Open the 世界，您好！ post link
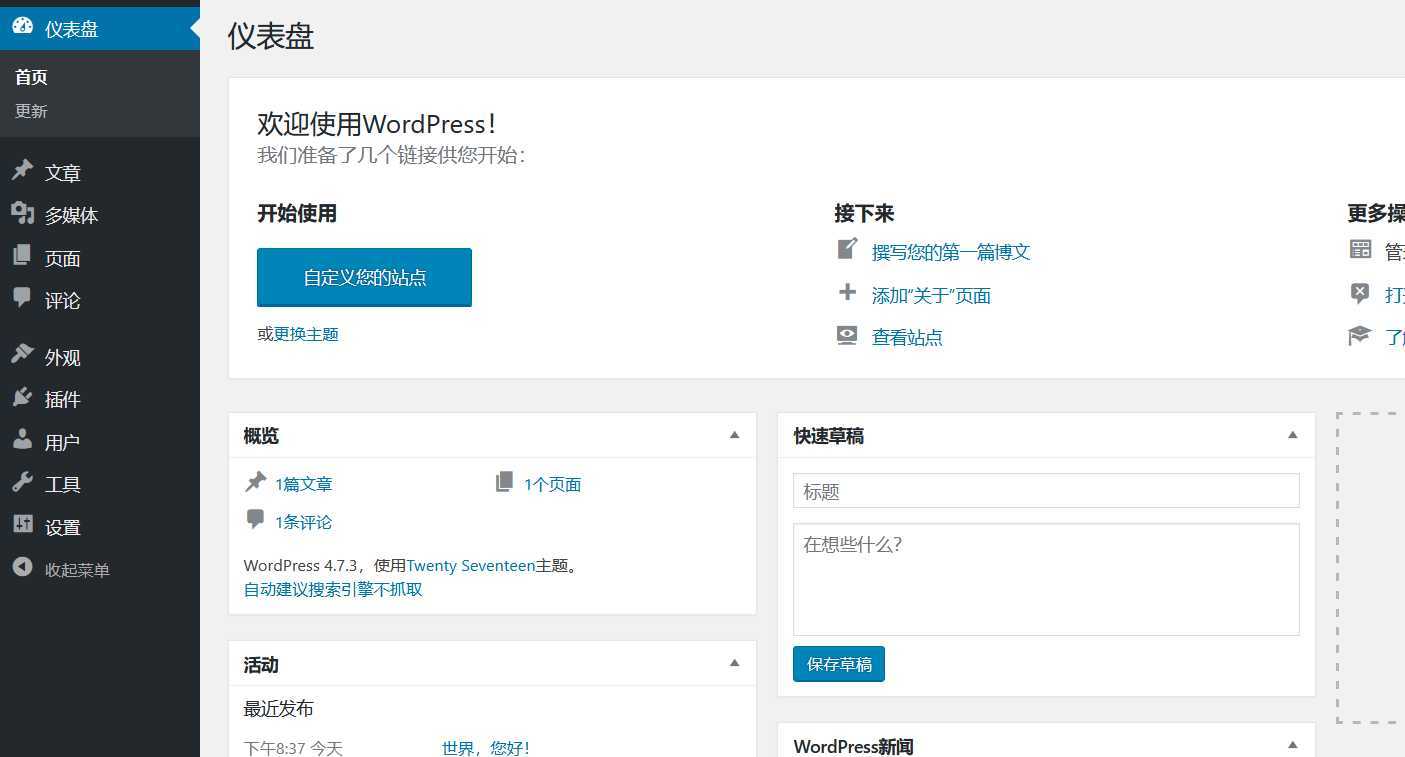 pyautogui.click(x=486, y=748)
